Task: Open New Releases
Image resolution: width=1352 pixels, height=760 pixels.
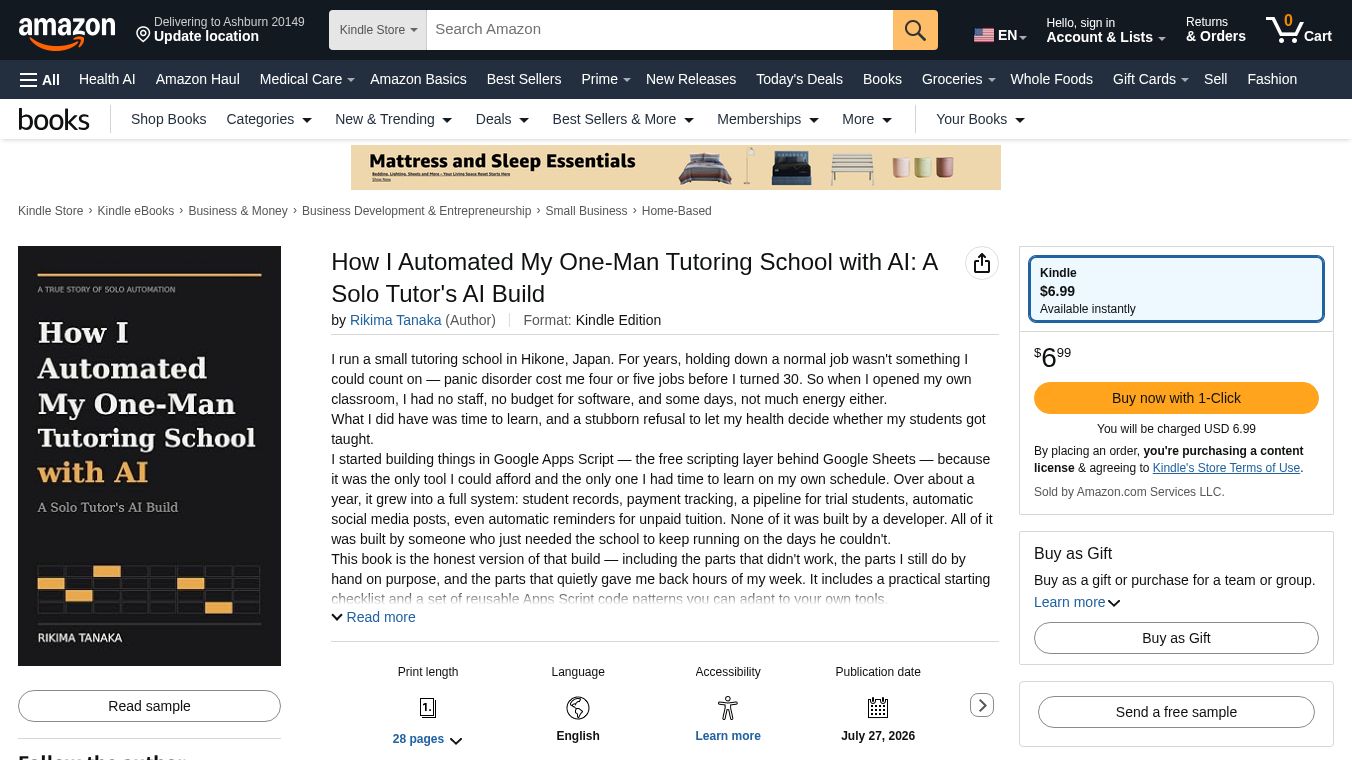Action: pos(691,79)
